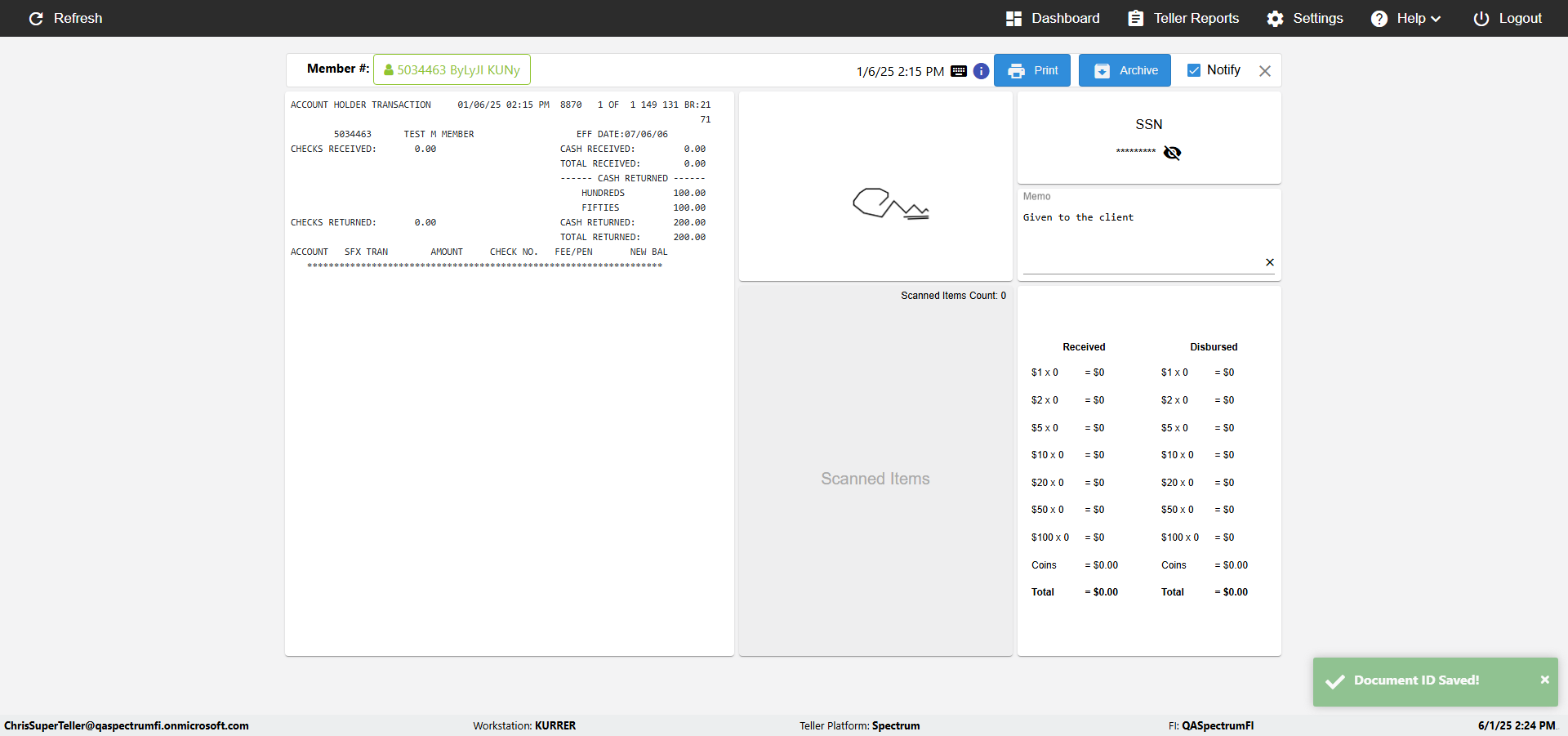1568x736 pixels.
Task: Reveal the hidden SSN with the eye icon
Action: pos(1172,153)
